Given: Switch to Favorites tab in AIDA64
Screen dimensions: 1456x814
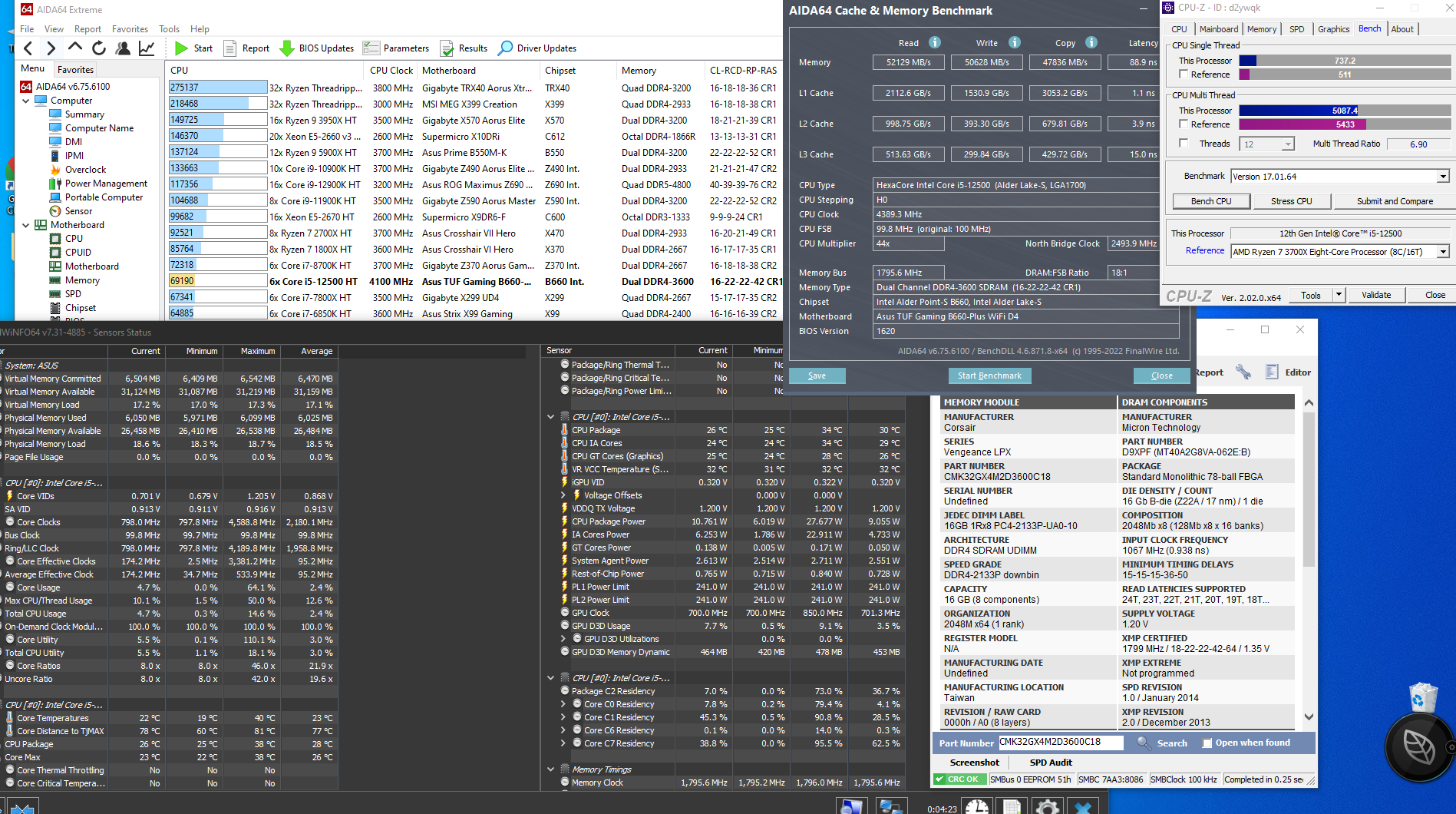Looking at the screenshot, I should click(x=75, y=69).
